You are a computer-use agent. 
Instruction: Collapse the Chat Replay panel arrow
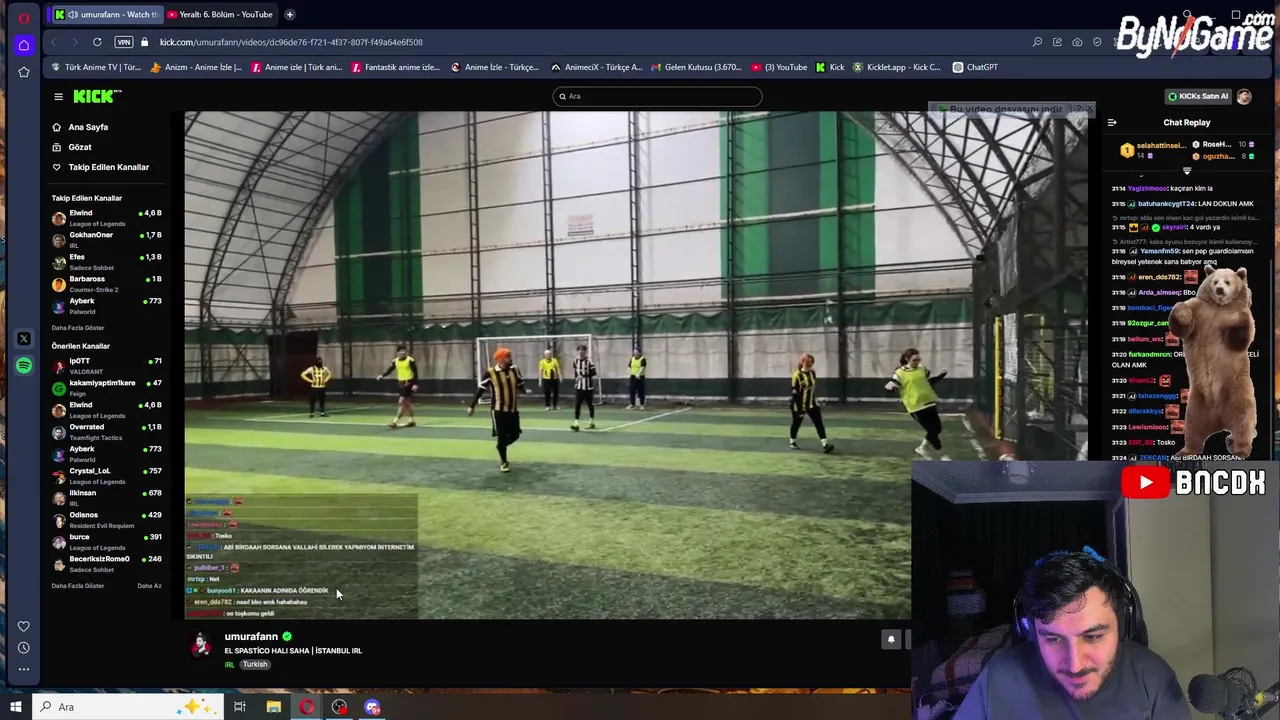pos(1112,123)
